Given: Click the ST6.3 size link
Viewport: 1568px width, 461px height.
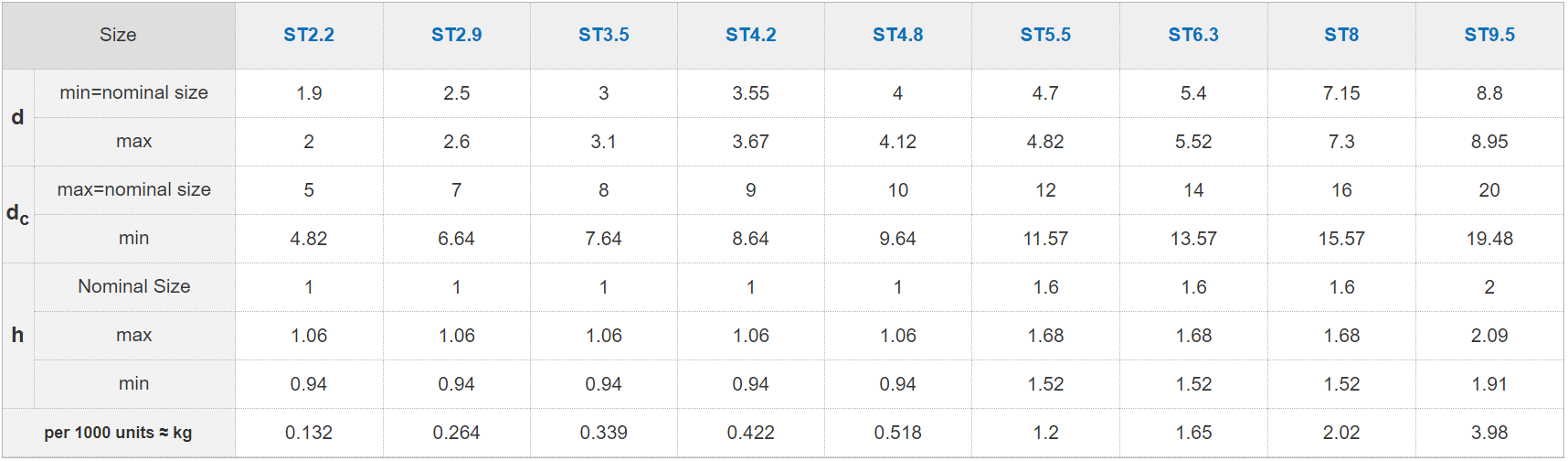Looking at the screenshot, I should pyautogui.click(x=1193, y=35).
